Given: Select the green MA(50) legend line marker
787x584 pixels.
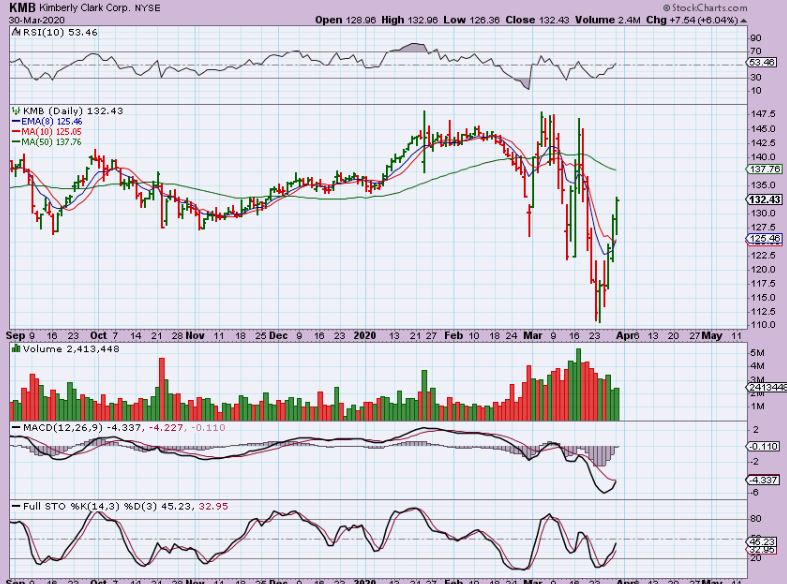Looking at the screenshot, I should click(16, 142).
